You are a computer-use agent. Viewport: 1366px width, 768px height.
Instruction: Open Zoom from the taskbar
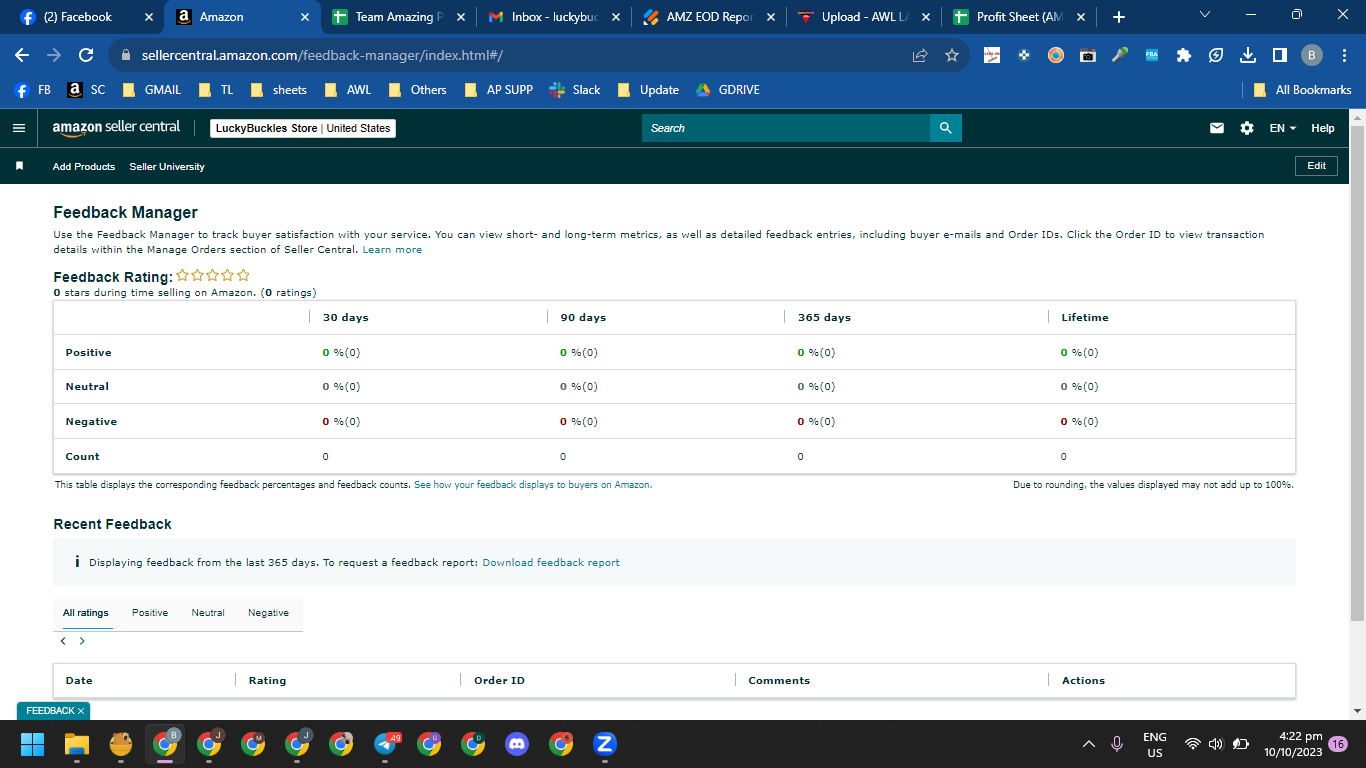[604, 744]
